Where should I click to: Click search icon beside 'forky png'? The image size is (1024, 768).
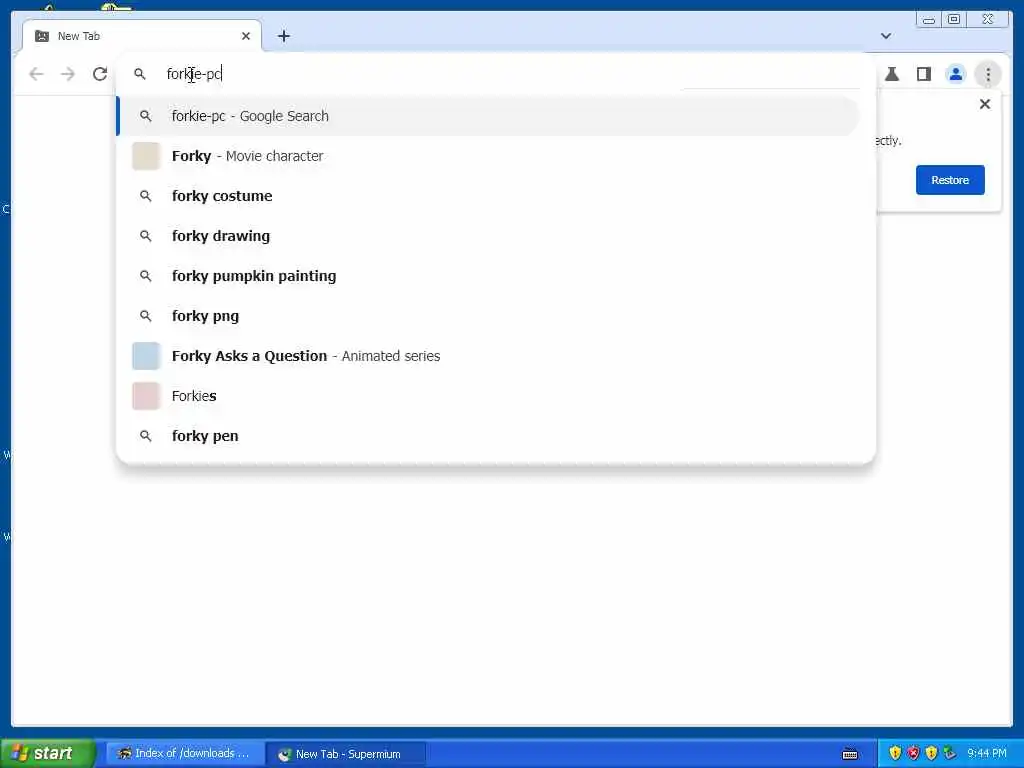146,316
